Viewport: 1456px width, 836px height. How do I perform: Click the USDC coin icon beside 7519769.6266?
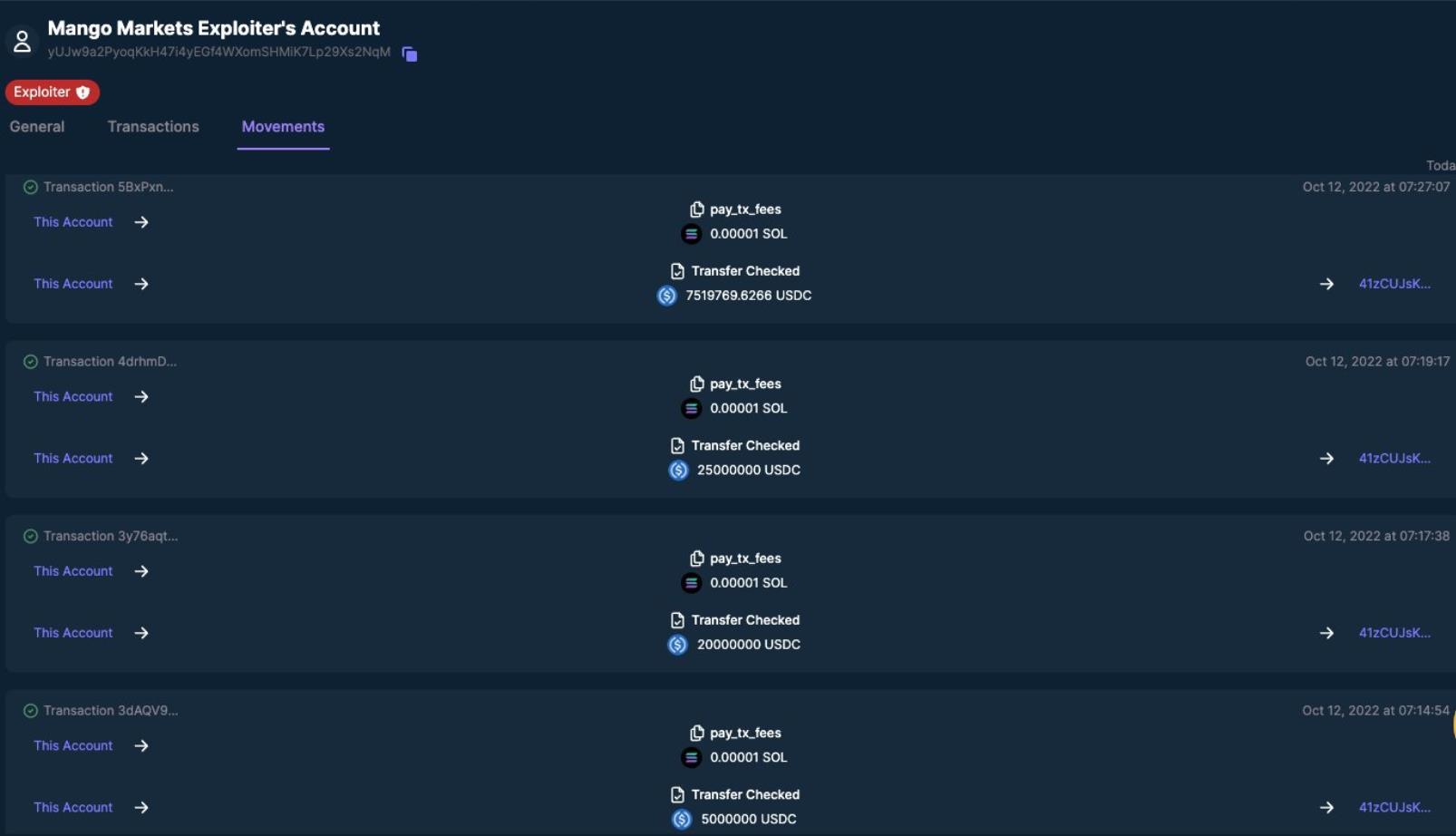pos(666,296)
